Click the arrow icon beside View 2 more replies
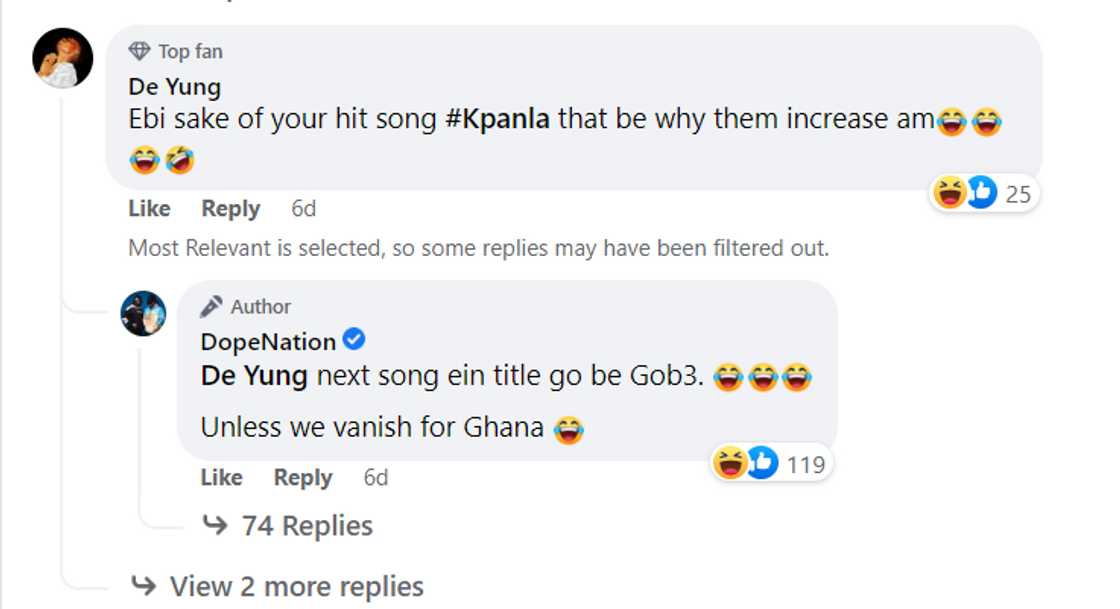Image resolution: width=1120 pixels, height=609 pixels. pos(146,586)
